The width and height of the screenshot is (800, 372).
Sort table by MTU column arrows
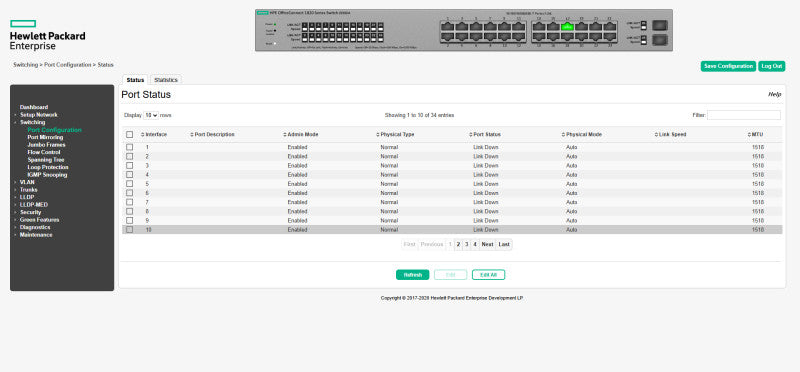pyautogui.click(x=749, y=135)
